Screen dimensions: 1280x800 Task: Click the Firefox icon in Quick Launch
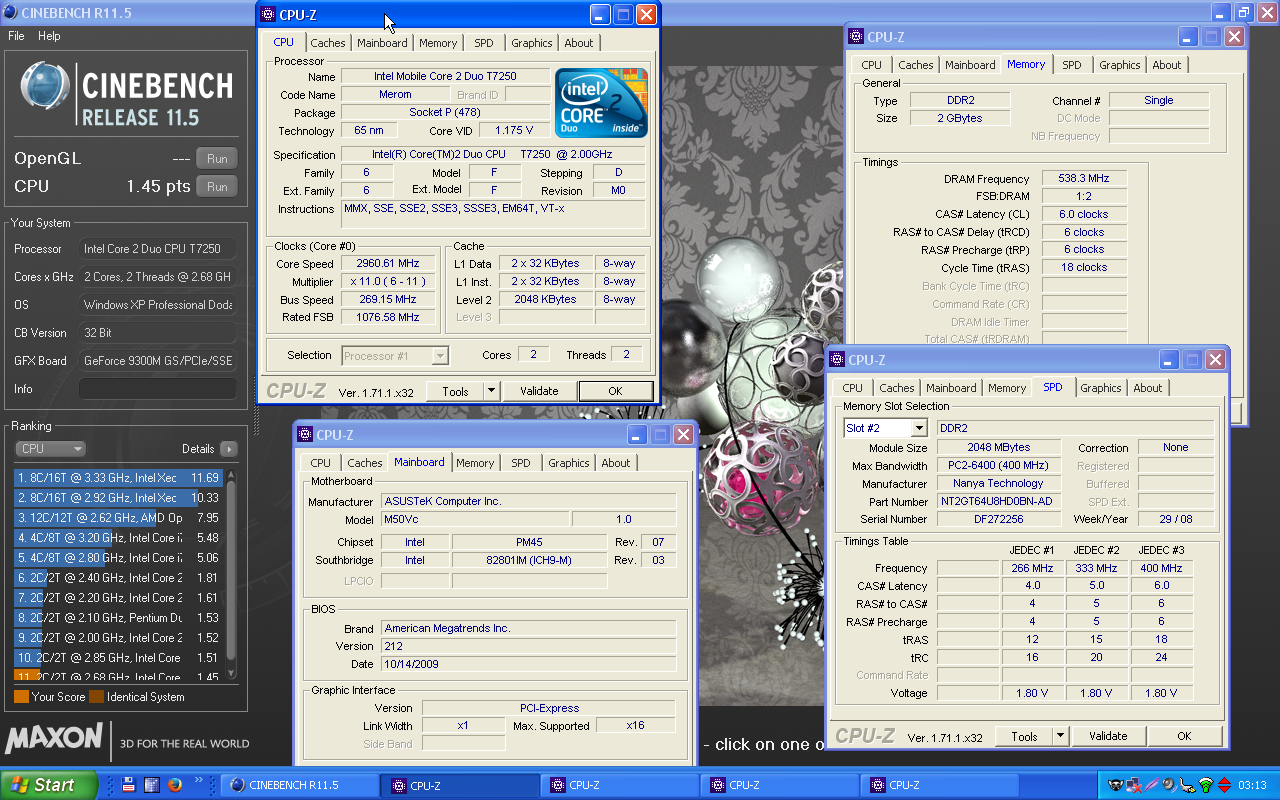[174, 785]
